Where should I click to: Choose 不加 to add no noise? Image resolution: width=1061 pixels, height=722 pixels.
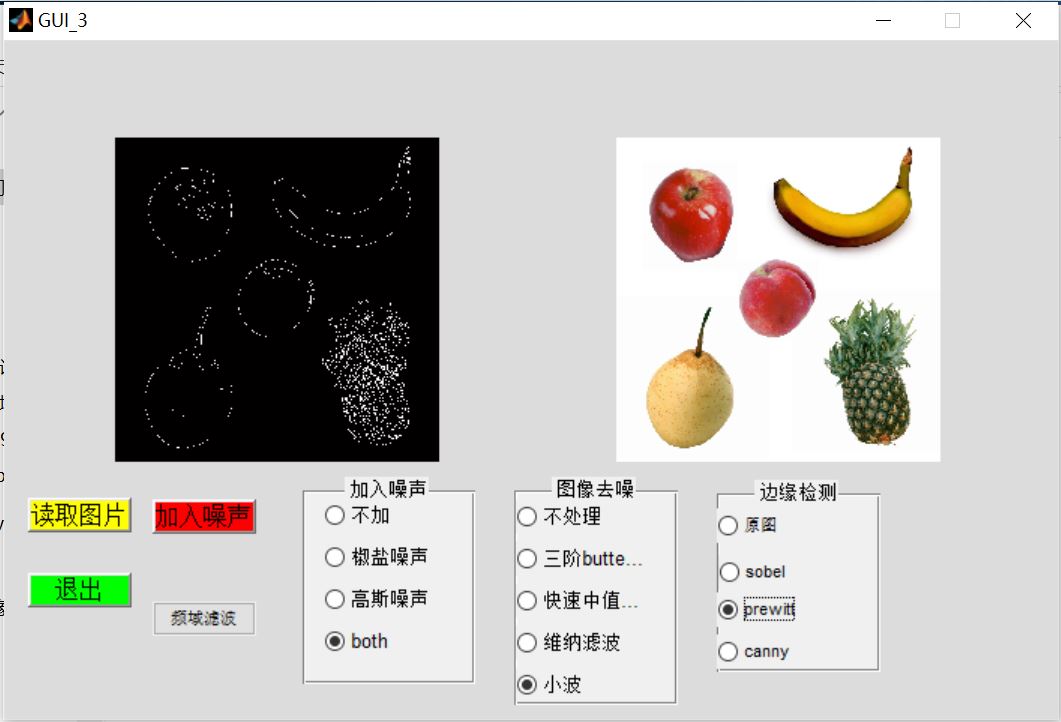pyautogui.click(x=334, y=516)
